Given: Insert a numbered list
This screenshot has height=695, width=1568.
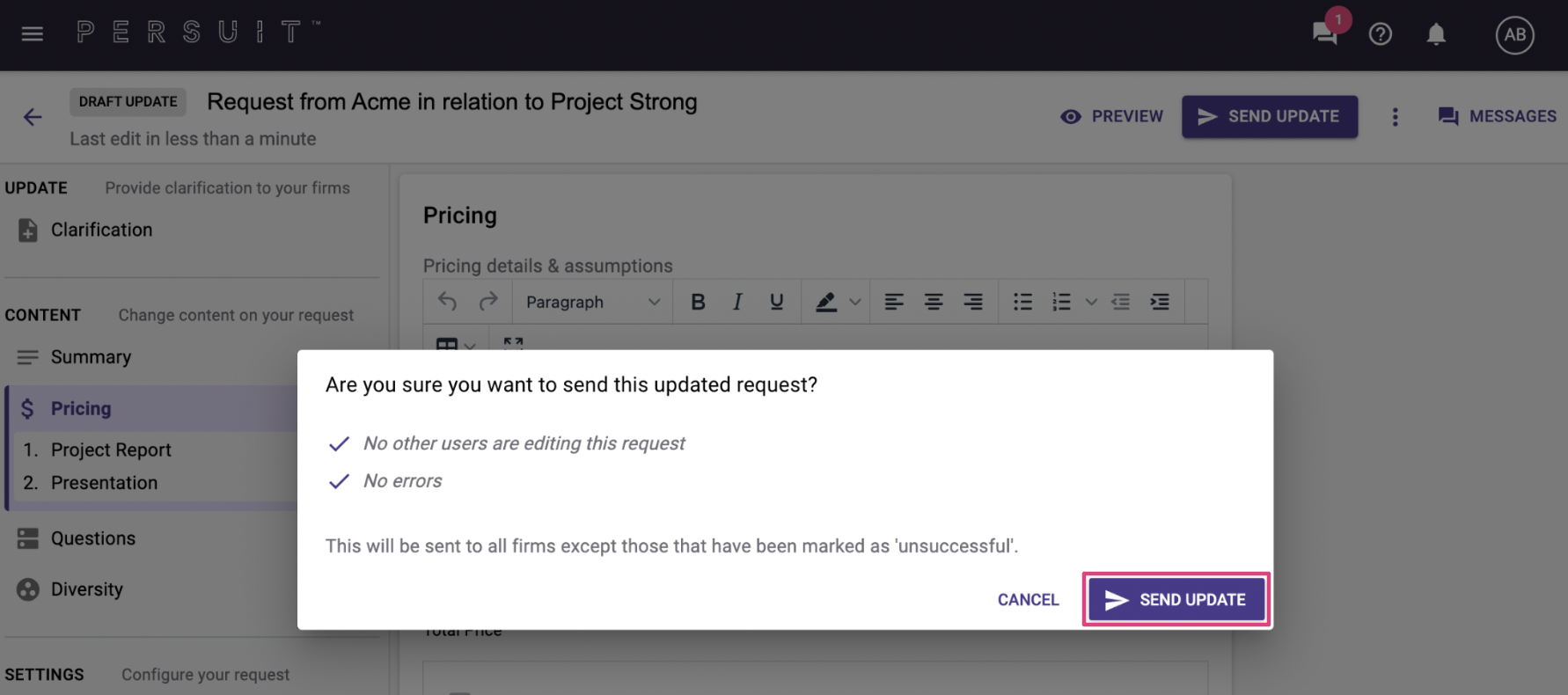Looking at the screenshot, I should (x=1062, y=302).
